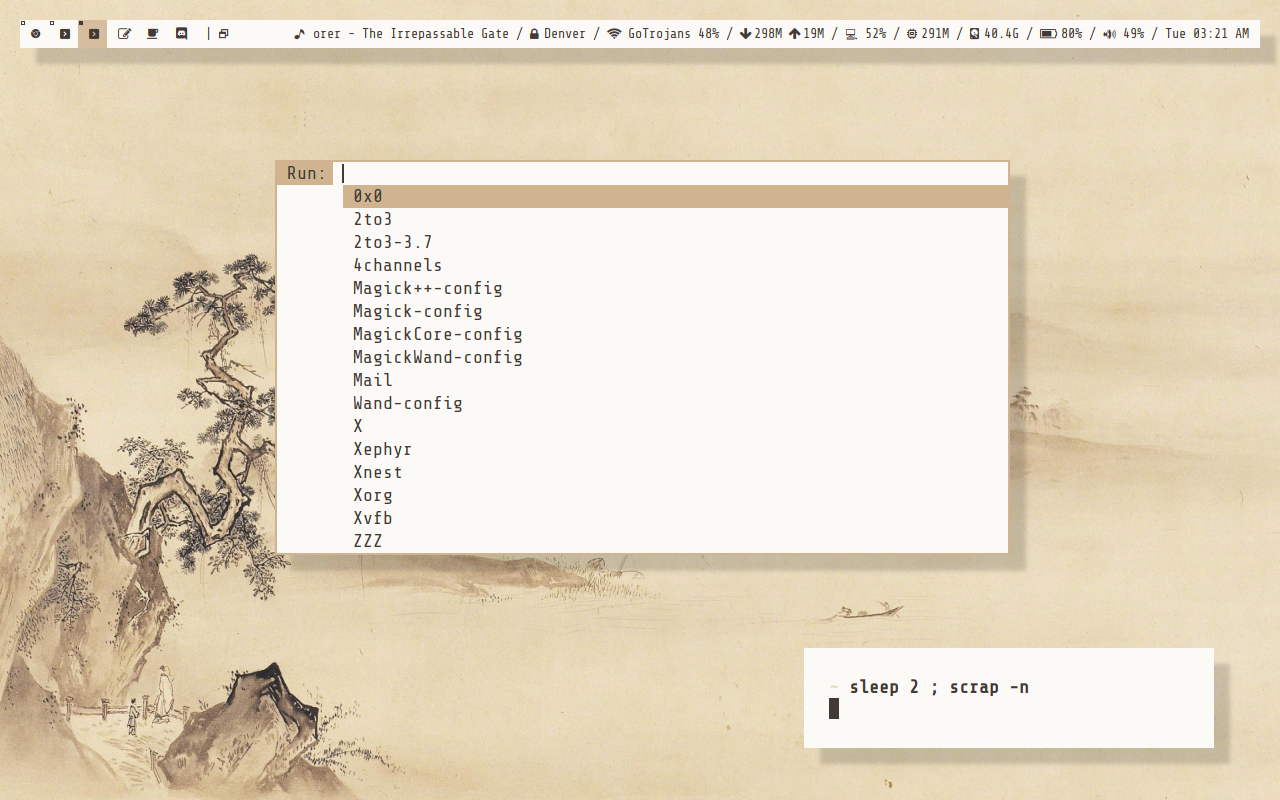
Task: Switch to the first workspace with the browser icon
Action: 35,34
